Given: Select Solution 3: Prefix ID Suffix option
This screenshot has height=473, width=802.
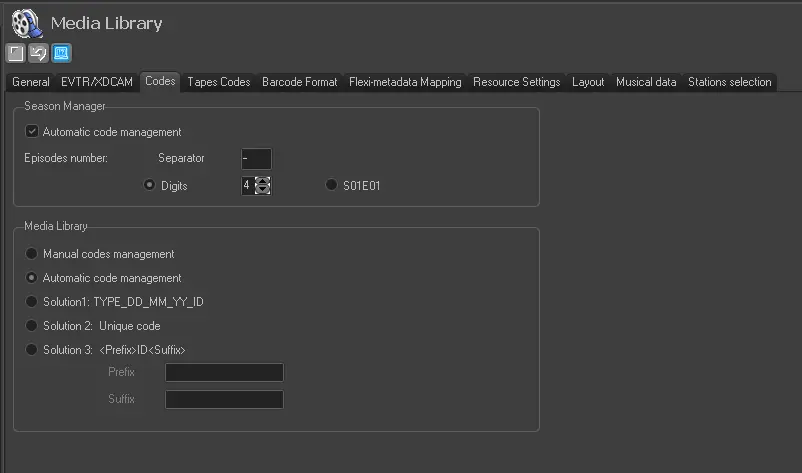Looking at the screenshot, I should point(32,350).
